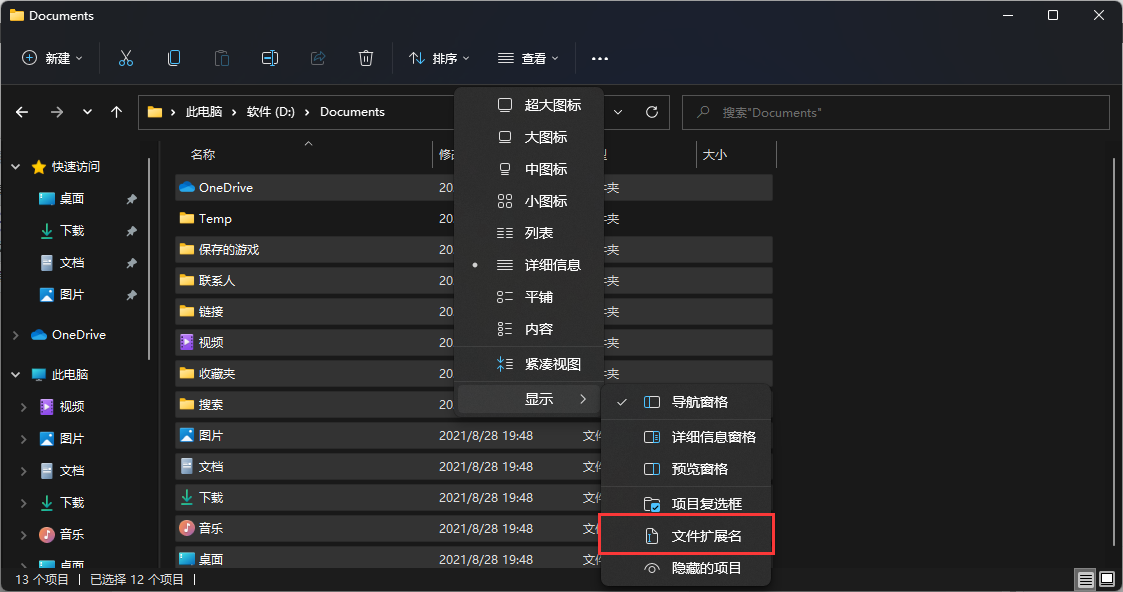Viewport: 1123px width, 592px height.
Task: Expand the OneDrive tree node
Action: pyautogui.click(x=16, y=335)
